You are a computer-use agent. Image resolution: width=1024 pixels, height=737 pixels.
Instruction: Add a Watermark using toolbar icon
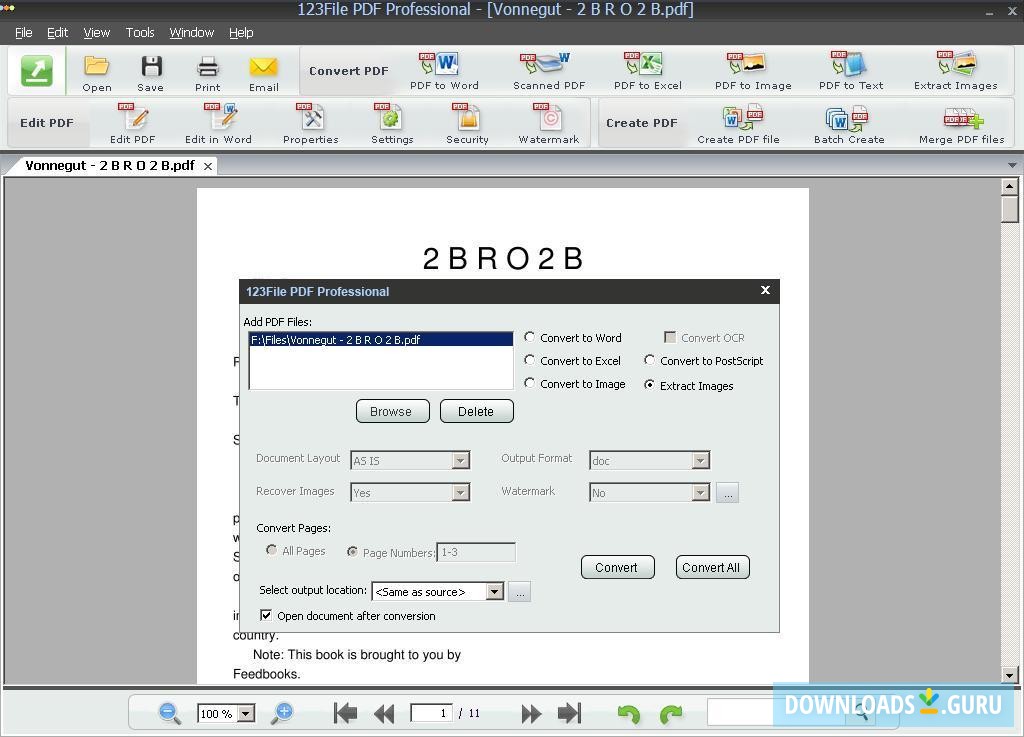[549, 124]
